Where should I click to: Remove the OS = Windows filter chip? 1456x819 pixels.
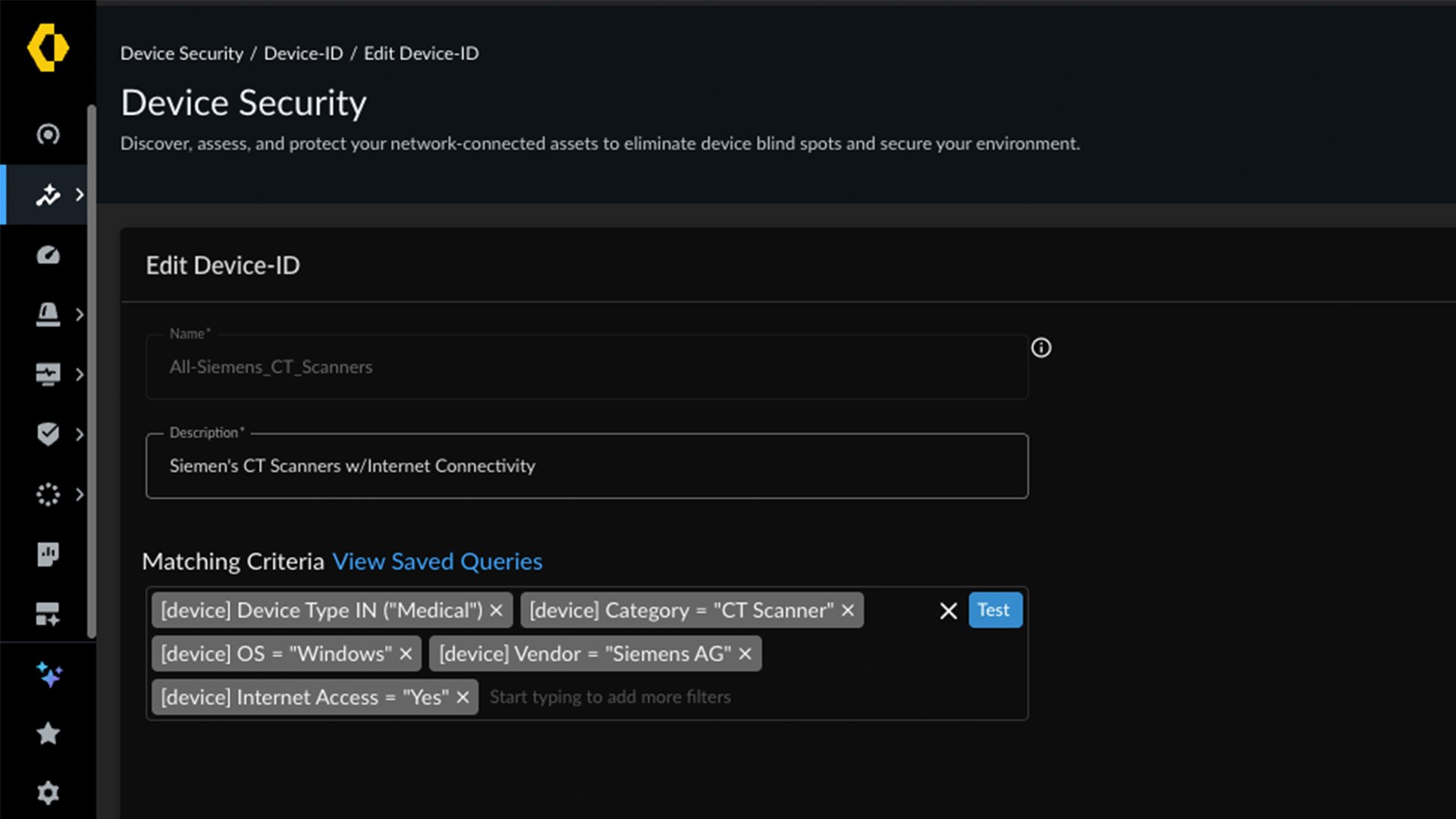point(406,654)
